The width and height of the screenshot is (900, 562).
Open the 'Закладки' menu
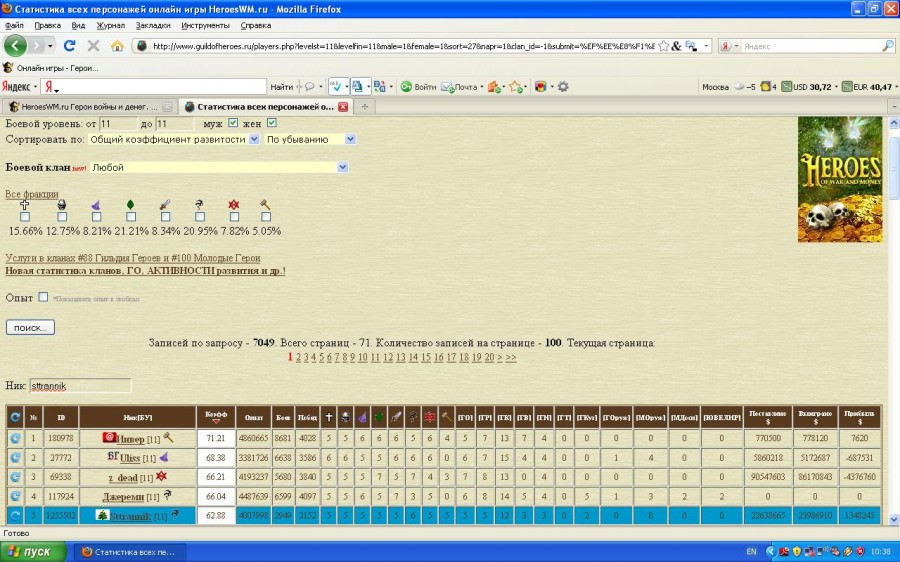click(x=152, y=25)
